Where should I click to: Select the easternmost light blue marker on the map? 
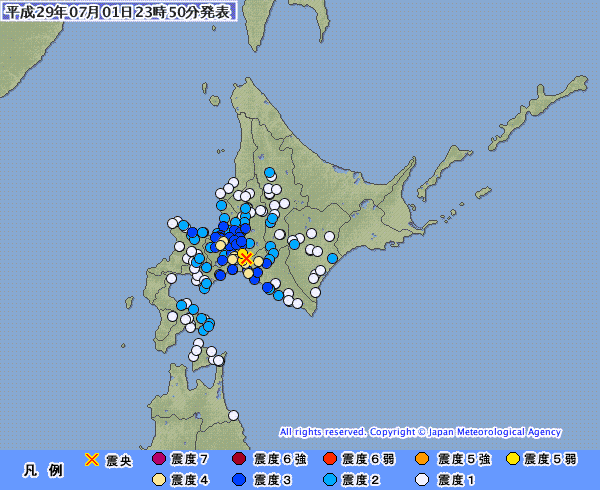pyautogui.click(x=333, y=258)
